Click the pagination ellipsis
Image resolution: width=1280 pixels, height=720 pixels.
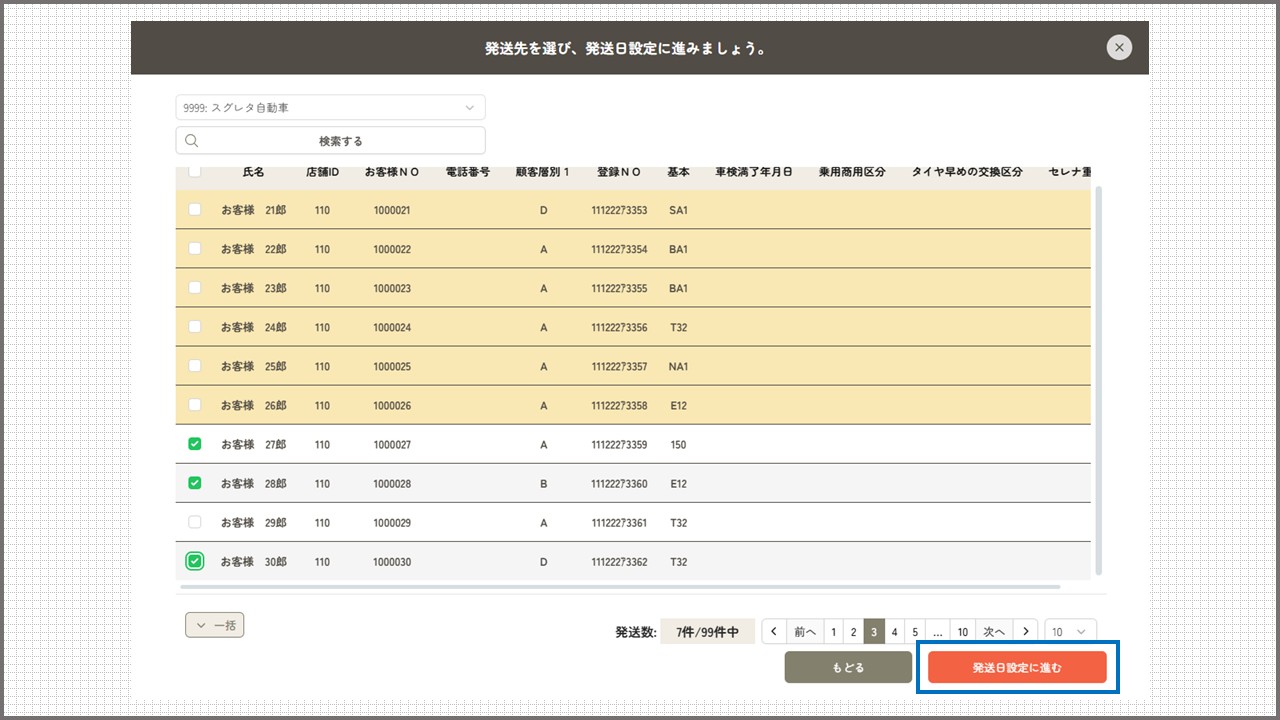coord(938,632)
